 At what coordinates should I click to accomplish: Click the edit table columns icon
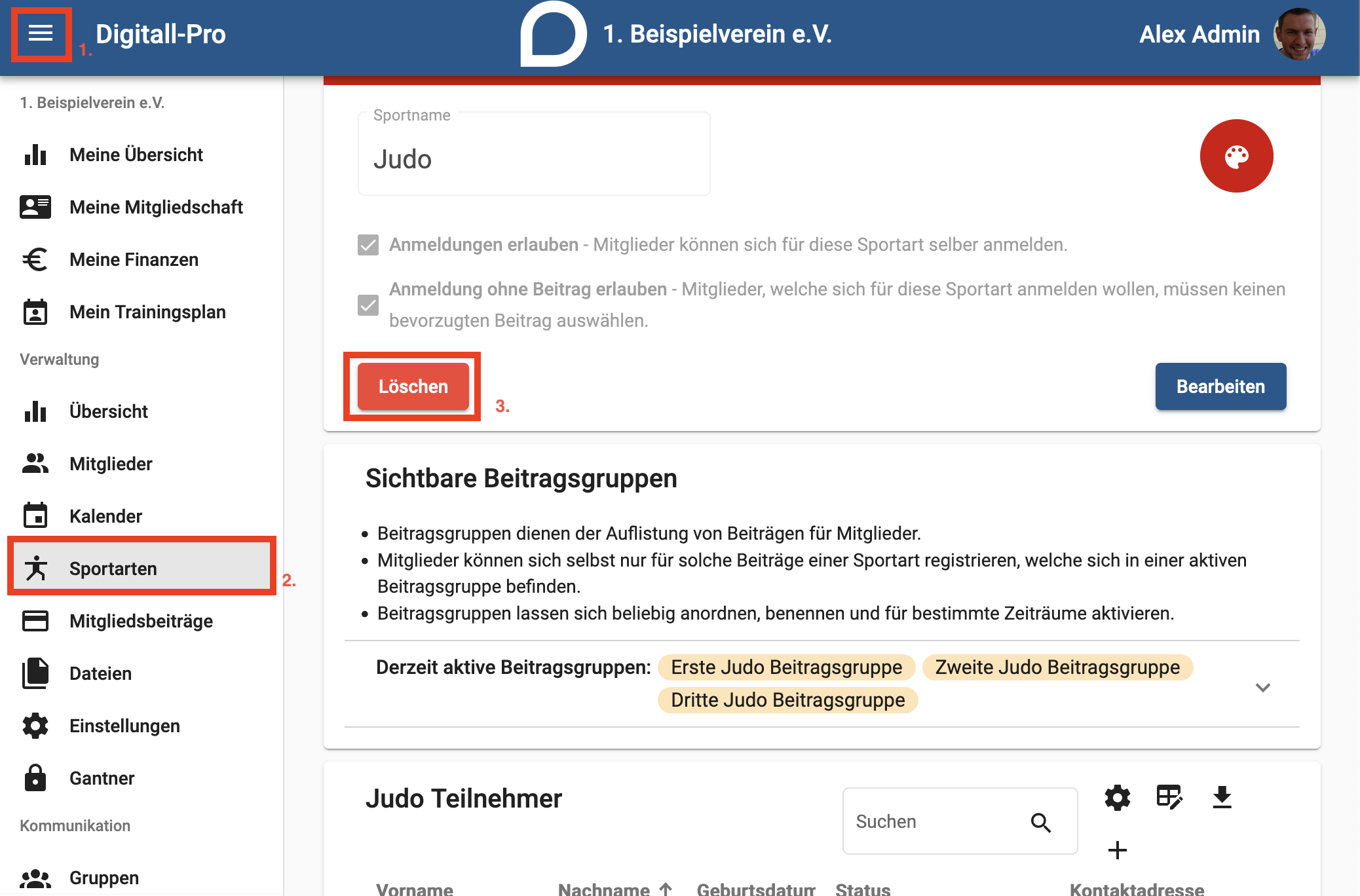pos(1170,798)
